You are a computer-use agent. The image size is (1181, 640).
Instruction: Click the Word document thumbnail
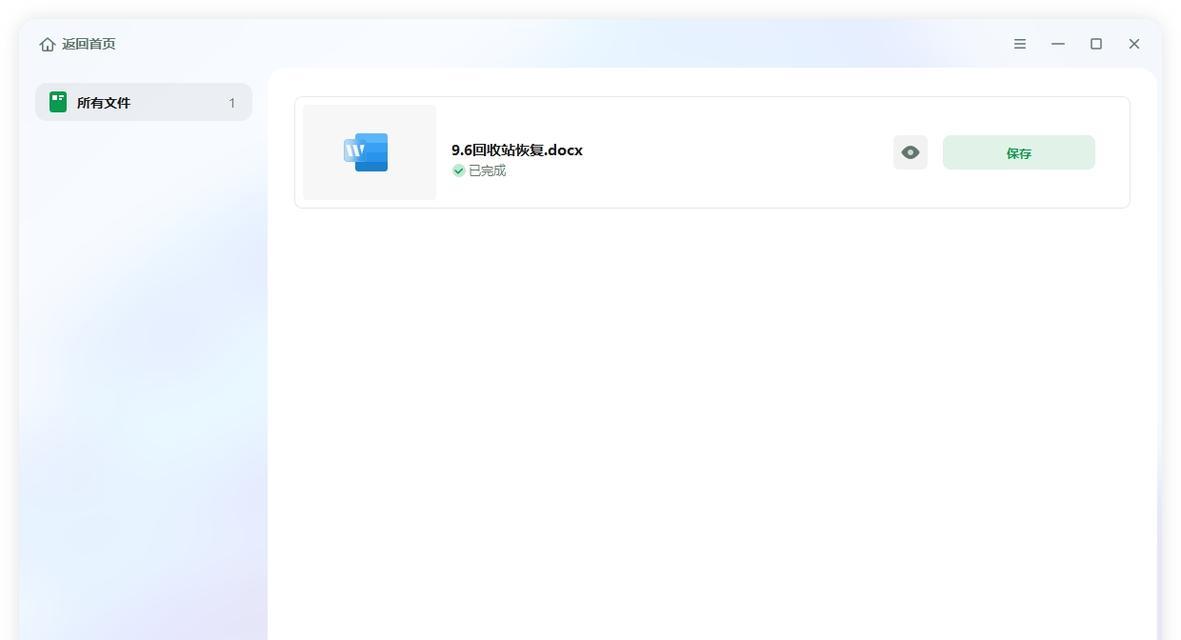[369, 152]
